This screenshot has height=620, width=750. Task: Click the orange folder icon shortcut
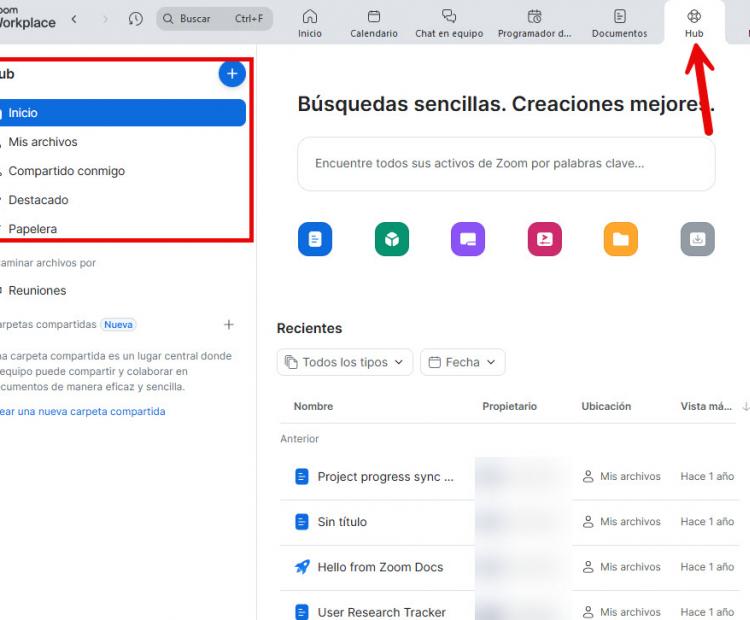(x=621, y=239)
